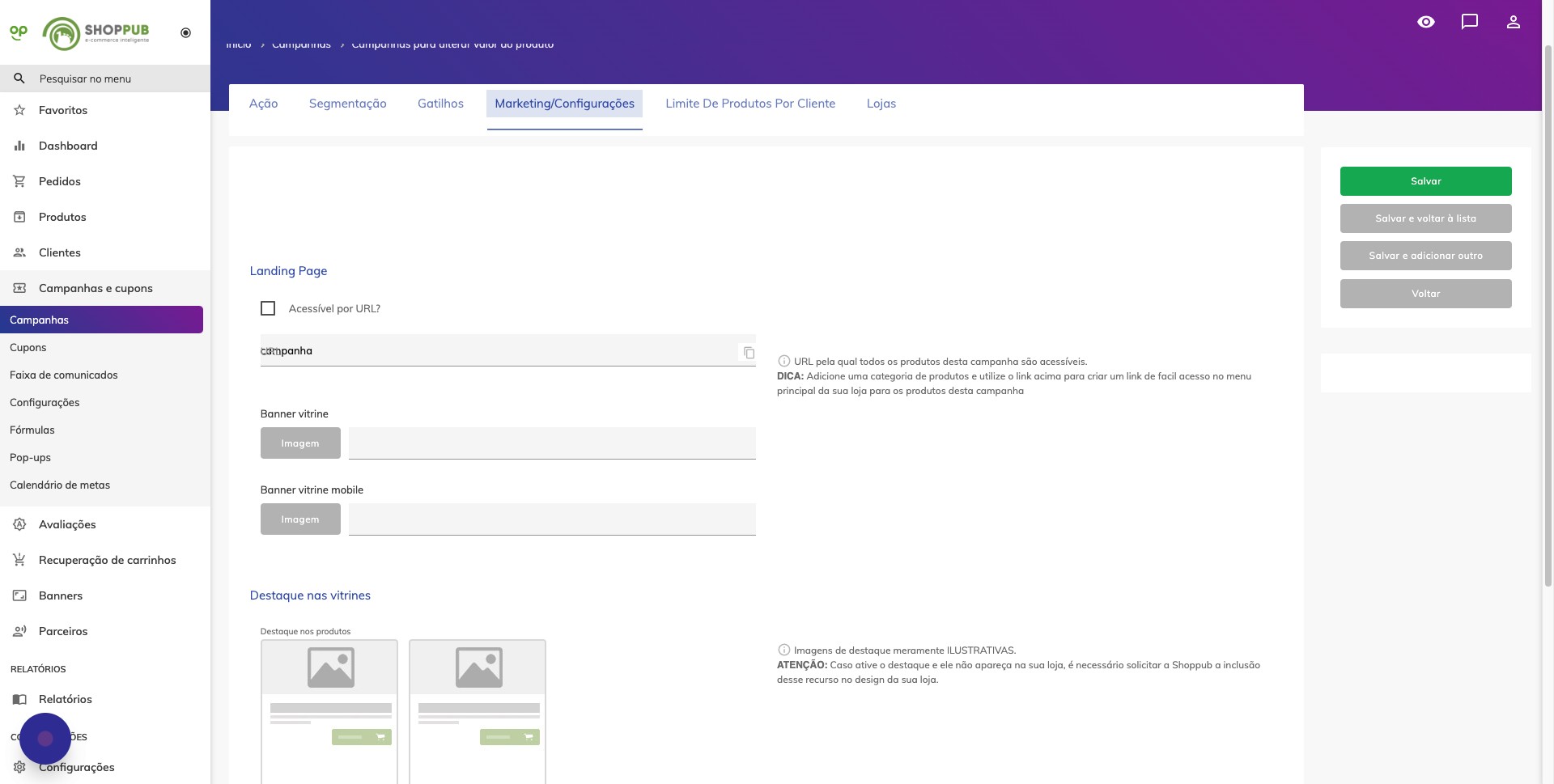Click the badge icon beside Avaliações
This screenshot has height=784, width=1554.
[19, 524]
